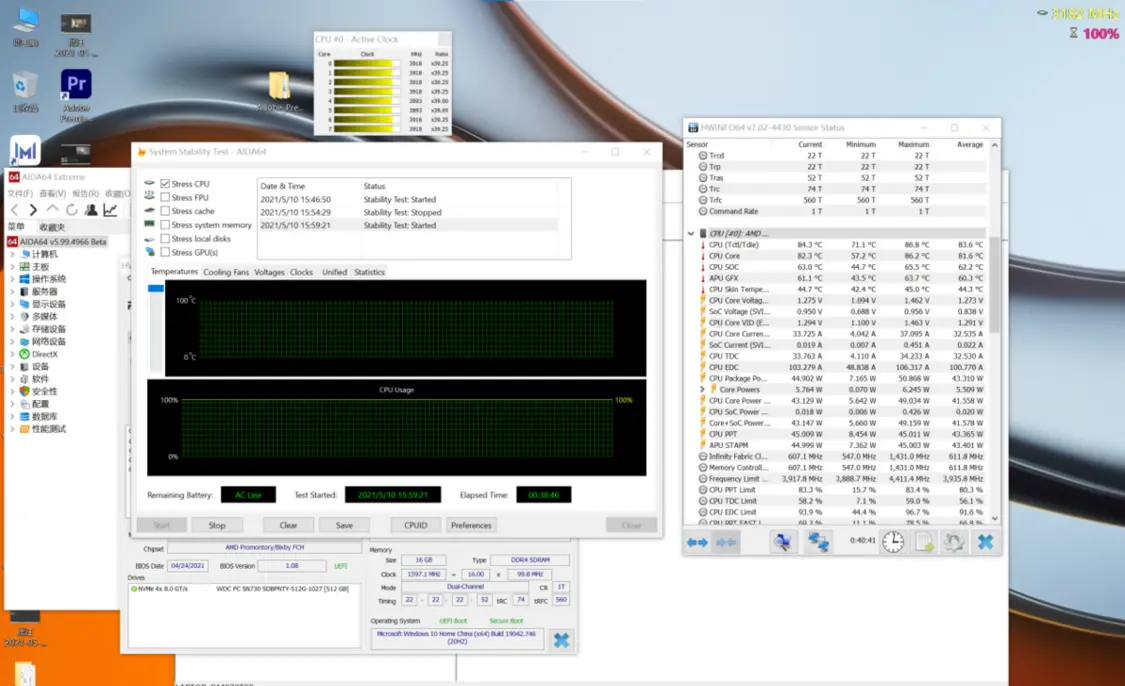Screen dimensions: 1125x686
Task: Collapse the CPU [#0] AMD sensor group
Action: tap(690, 234)
